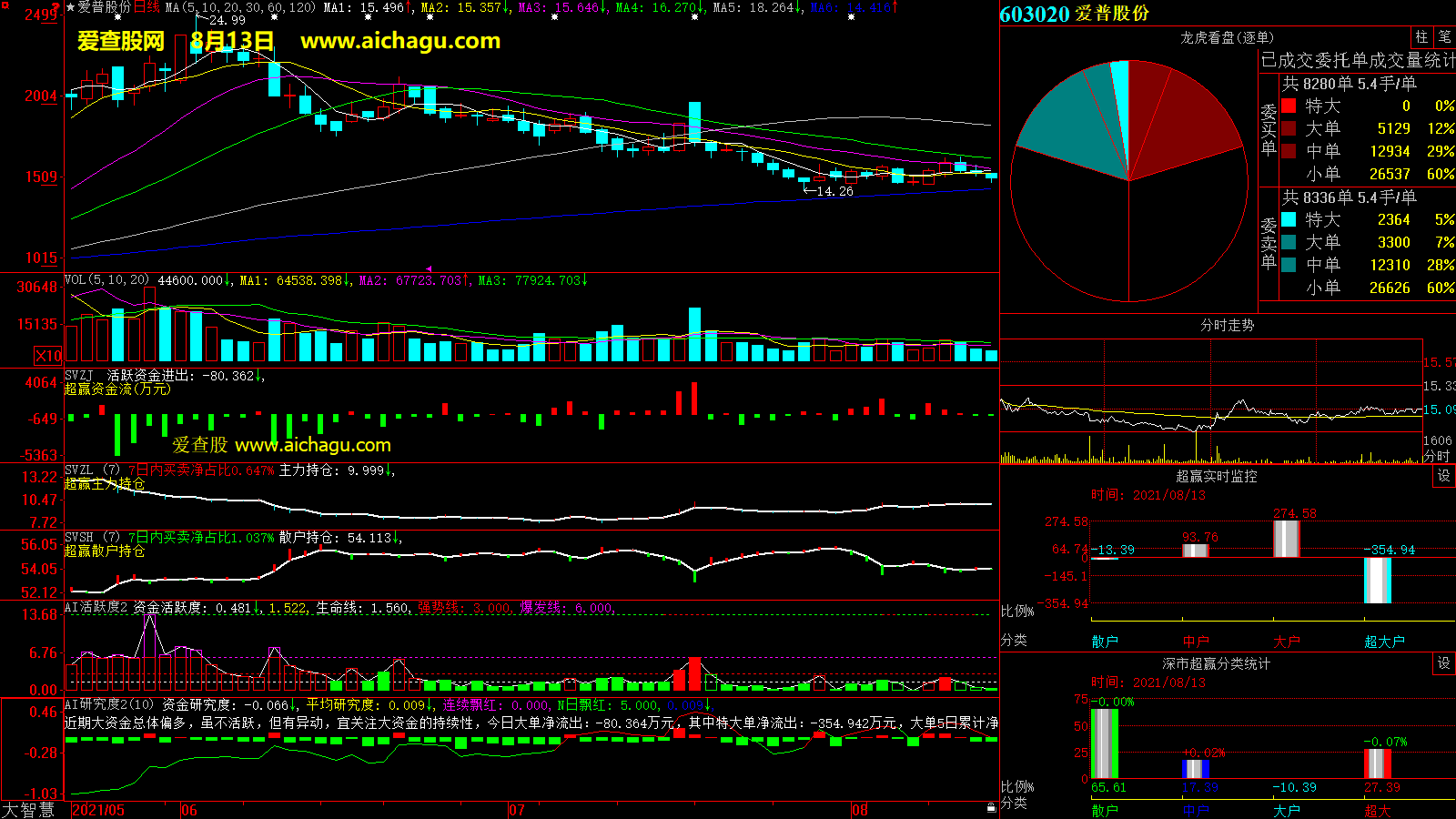Click the red question mark help icon
This screenshot has height=819, width=1456.
(56, 7)
